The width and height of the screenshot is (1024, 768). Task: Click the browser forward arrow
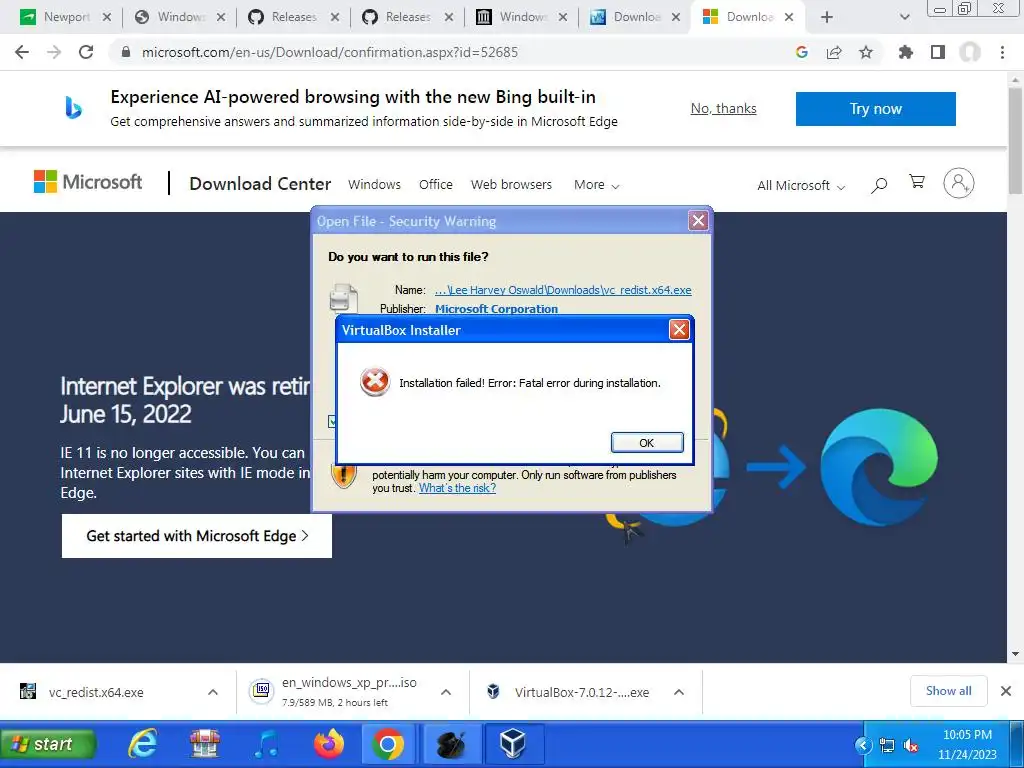(54, 52)
